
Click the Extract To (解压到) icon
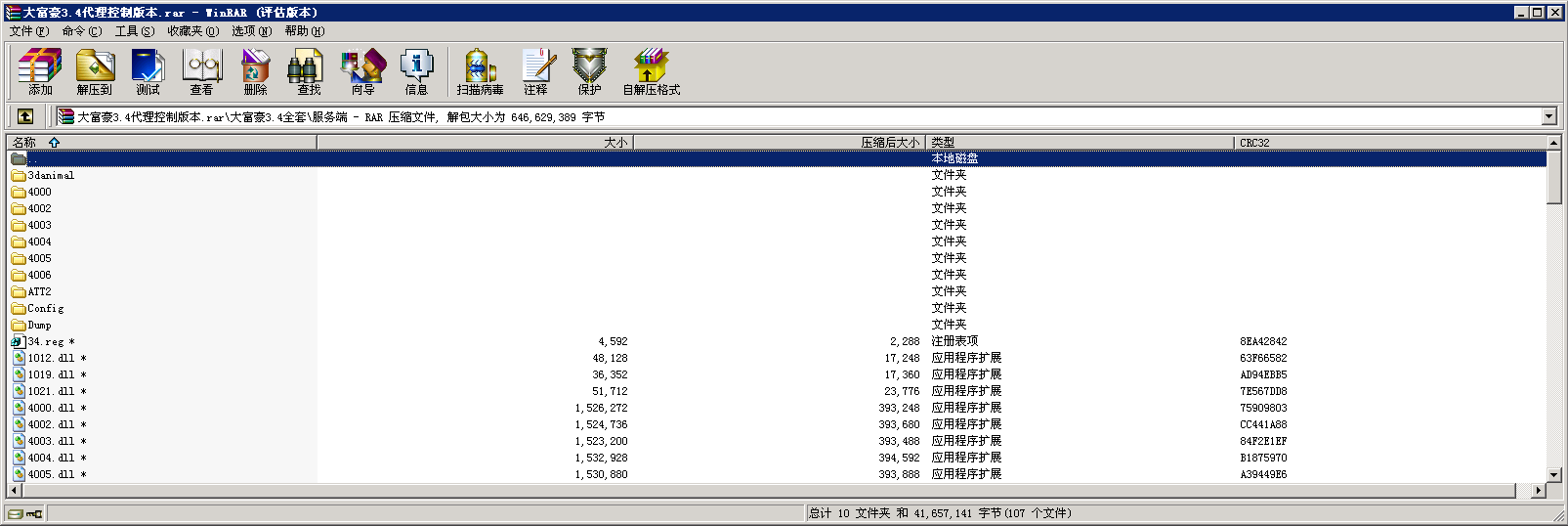(95, 71)
